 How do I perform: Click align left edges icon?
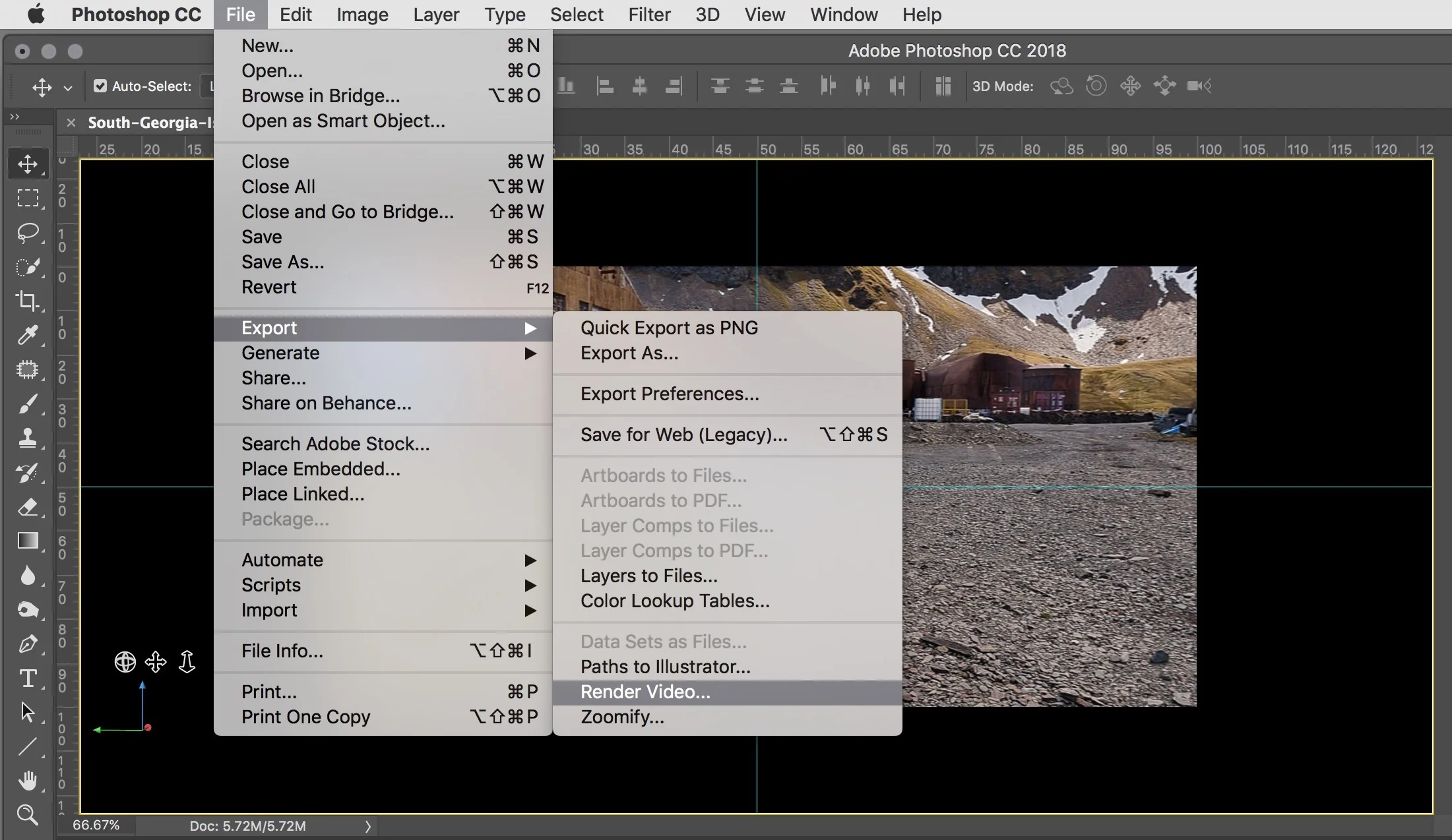click(x=605, y=86)
